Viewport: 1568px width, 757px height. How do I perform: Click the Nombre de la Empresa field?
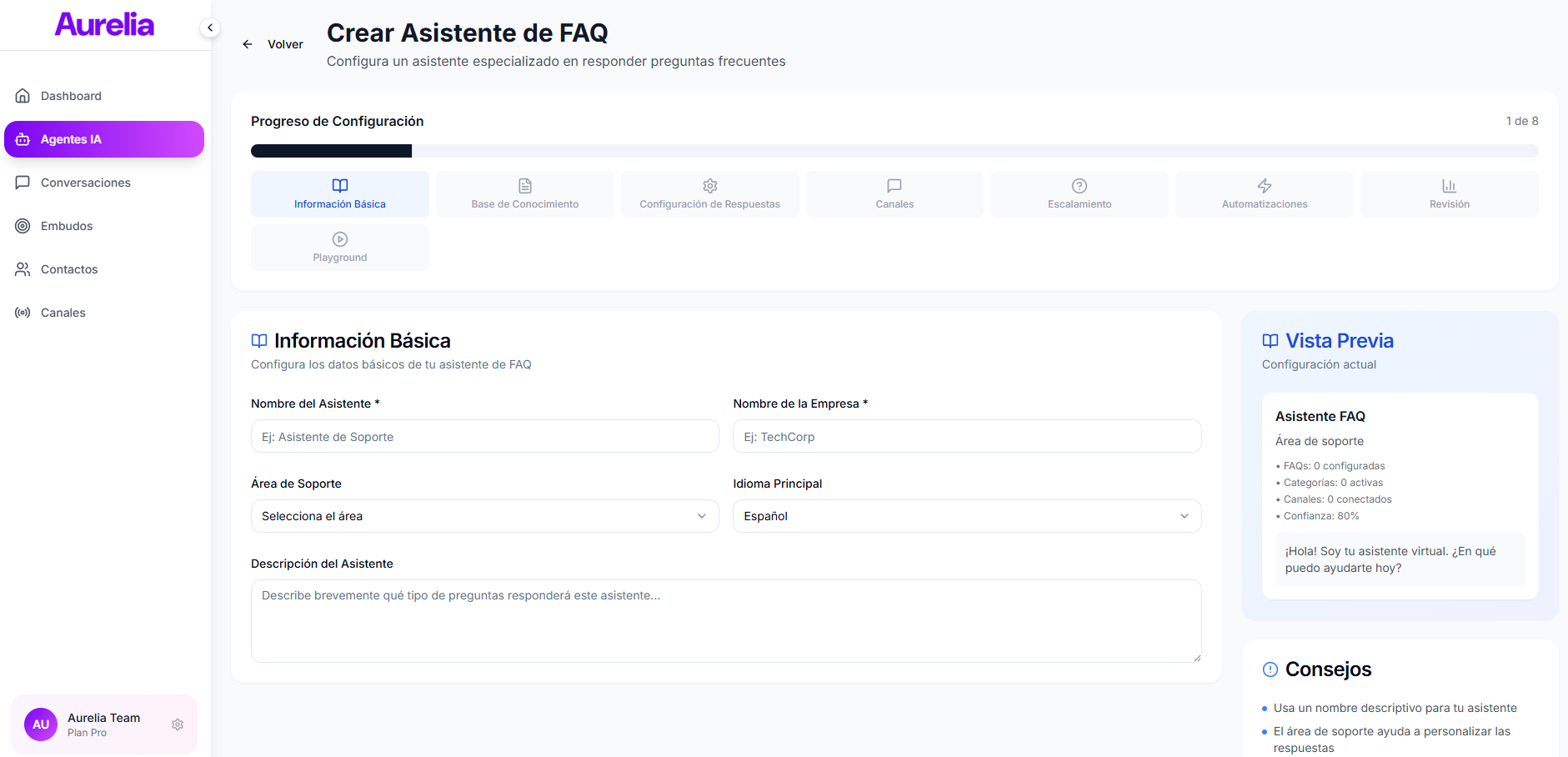966,436
